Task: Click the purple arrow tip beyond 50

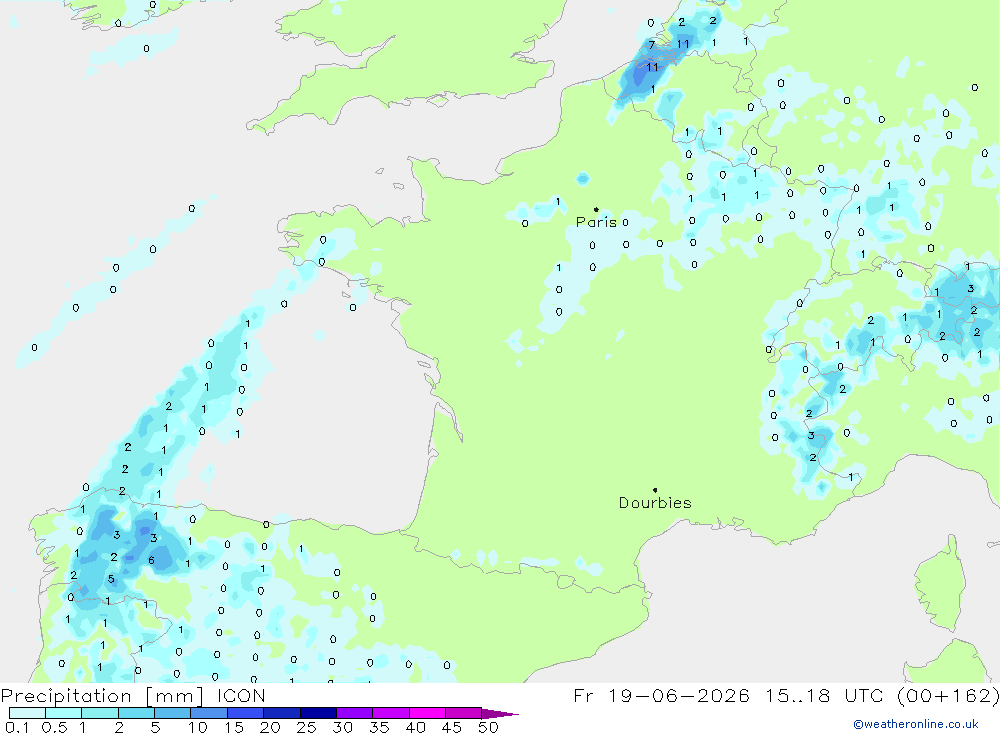Action: [499, 714]
